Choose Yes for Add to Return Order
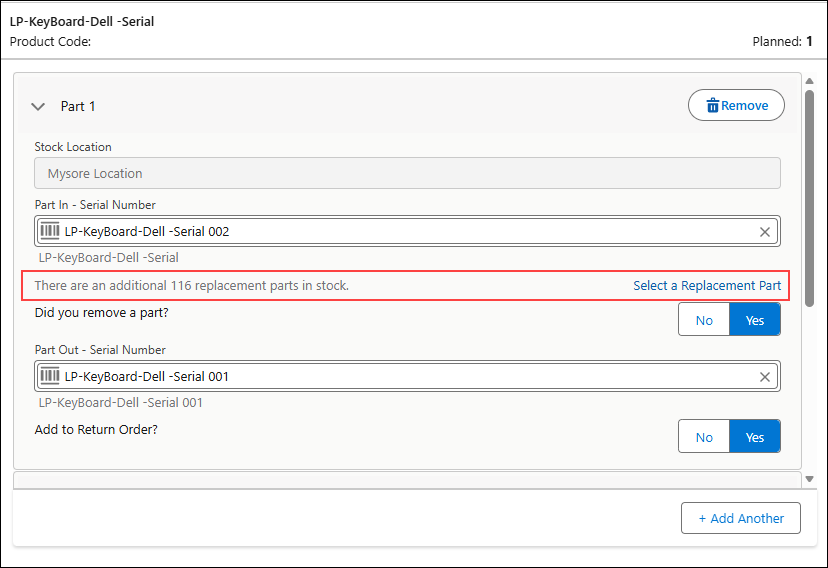 pyautogui.click(x=755, y=437)
